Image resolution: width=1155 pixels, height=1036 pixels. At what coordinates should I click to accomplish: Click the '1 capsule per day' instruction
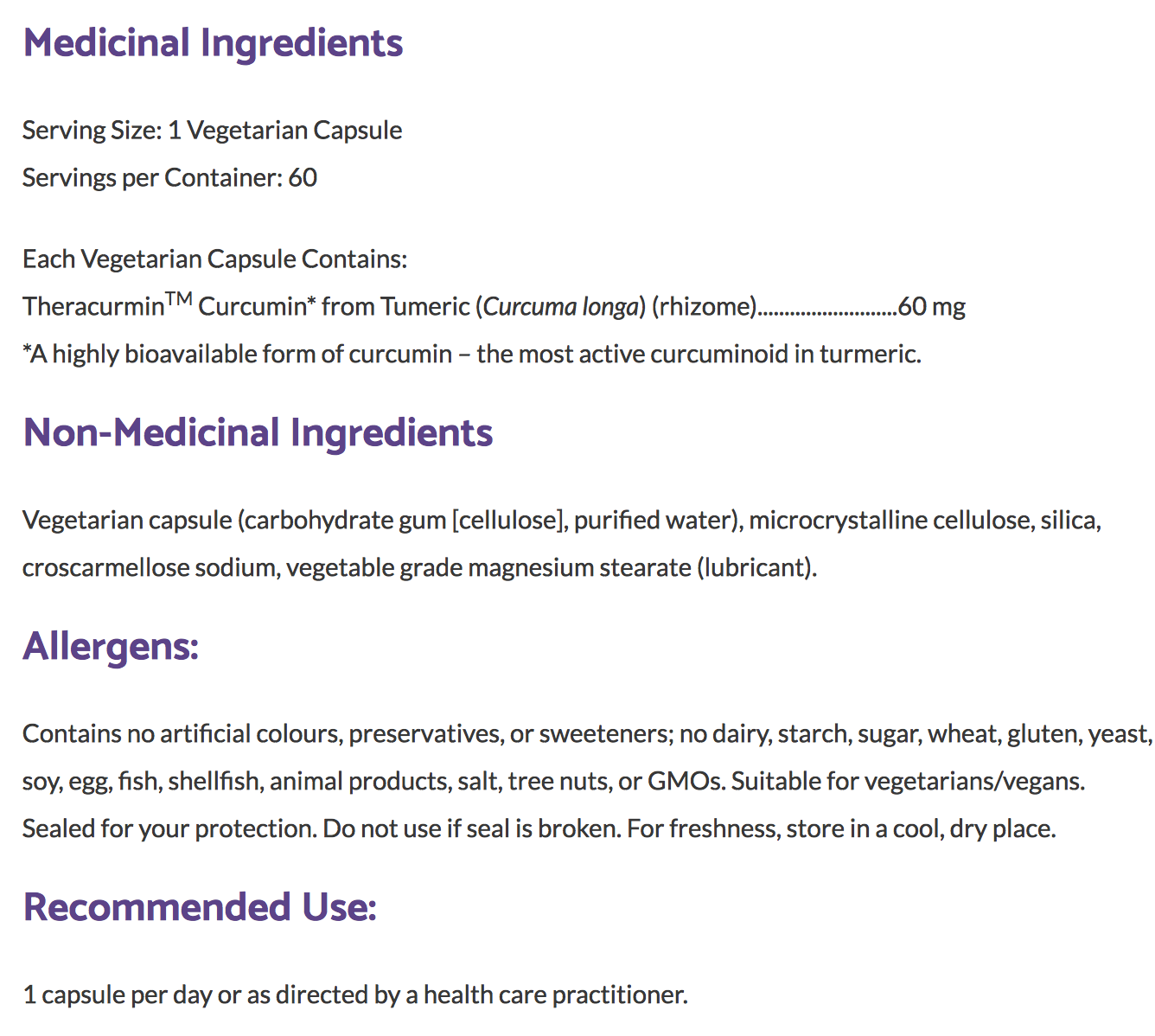pyautogui.click(x=354, y=995)
